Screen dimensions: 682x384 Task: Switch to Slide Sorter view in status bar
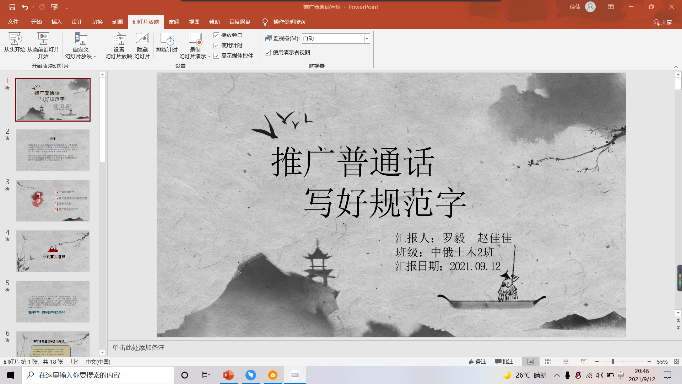(x=548, y=361)
